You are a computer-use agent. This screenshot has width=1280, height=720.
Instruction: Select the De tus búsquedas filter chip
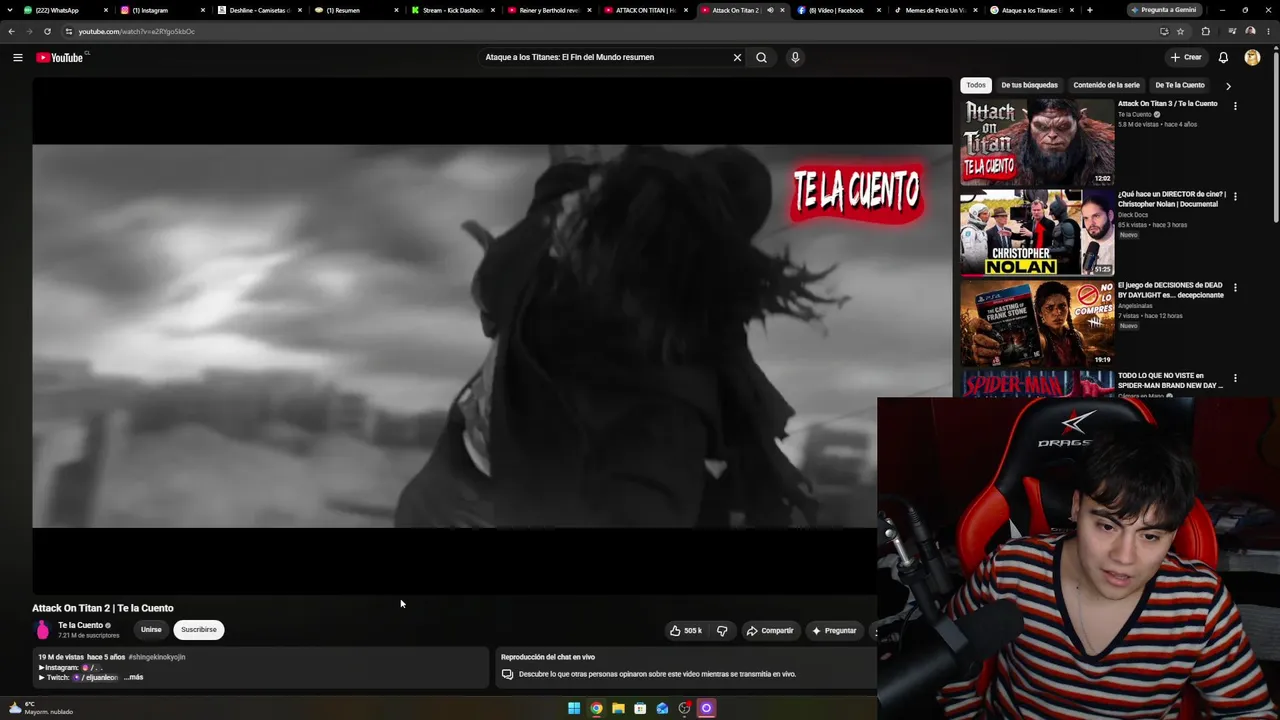click(x=1029, y=85)
